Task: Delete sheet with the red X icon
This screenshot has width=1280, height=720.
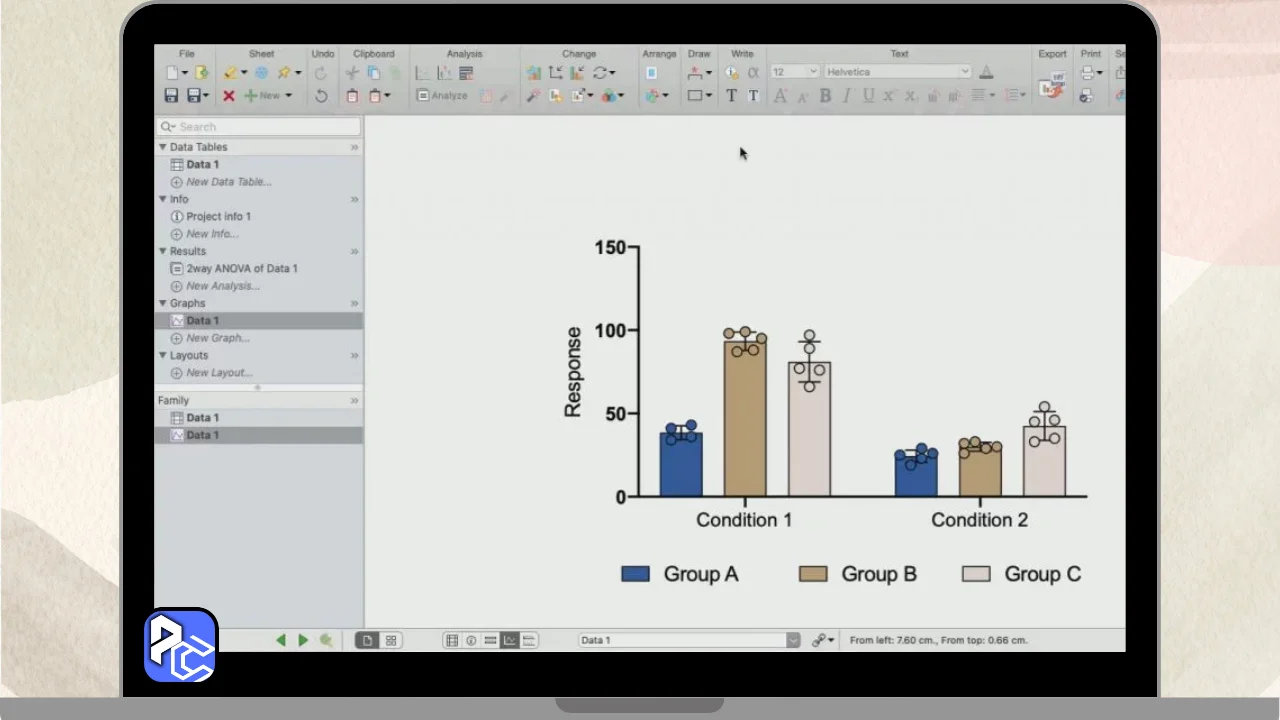Action: (229, 96)
